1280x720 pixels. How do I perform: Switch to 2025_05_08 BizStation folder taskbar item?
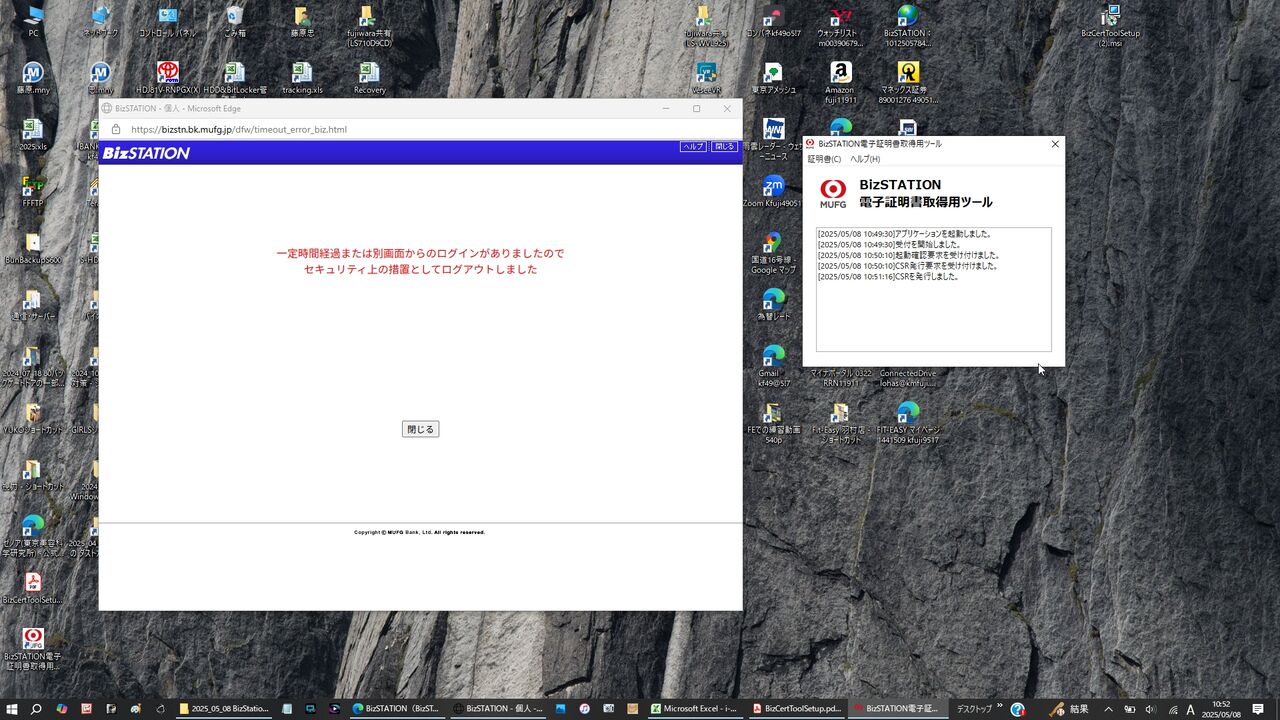pyautogui.click(x=225, y=709)
